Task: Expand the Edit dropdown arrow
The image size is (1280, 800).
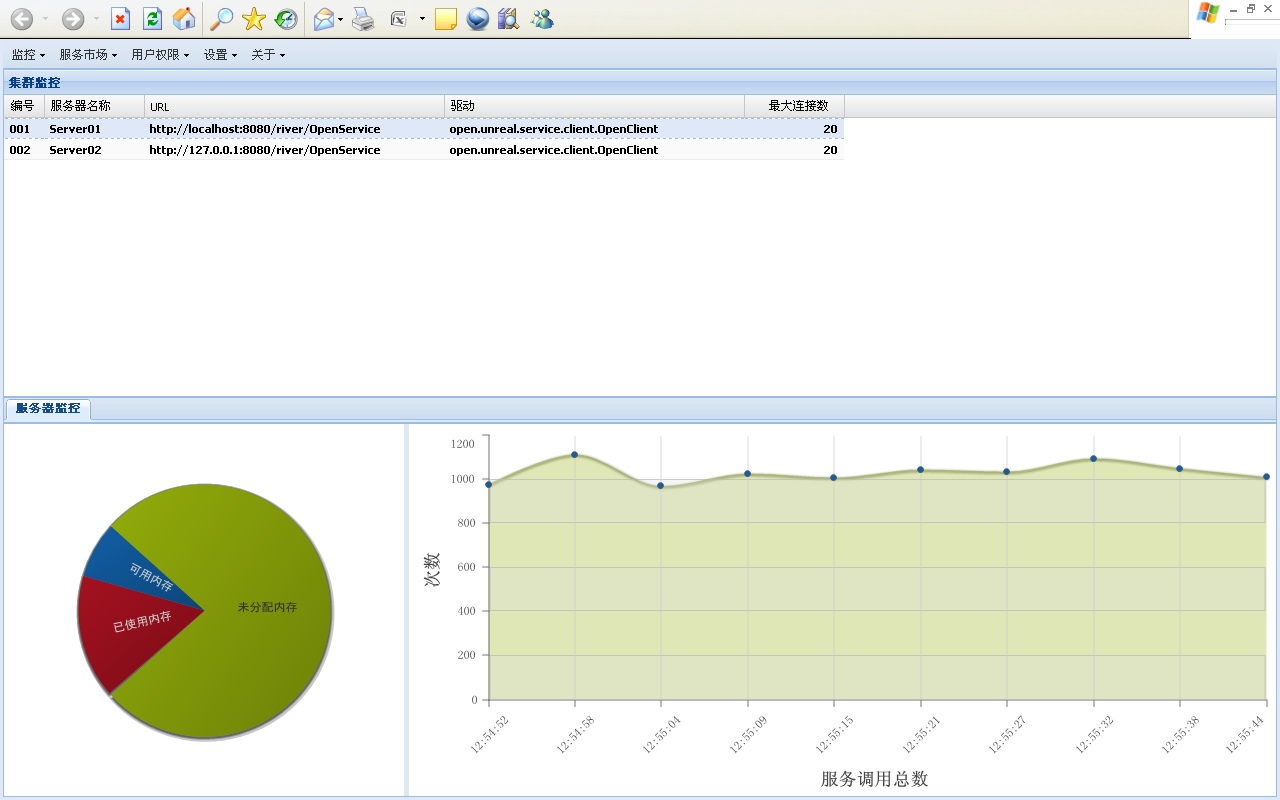Action: pos(422,19)
